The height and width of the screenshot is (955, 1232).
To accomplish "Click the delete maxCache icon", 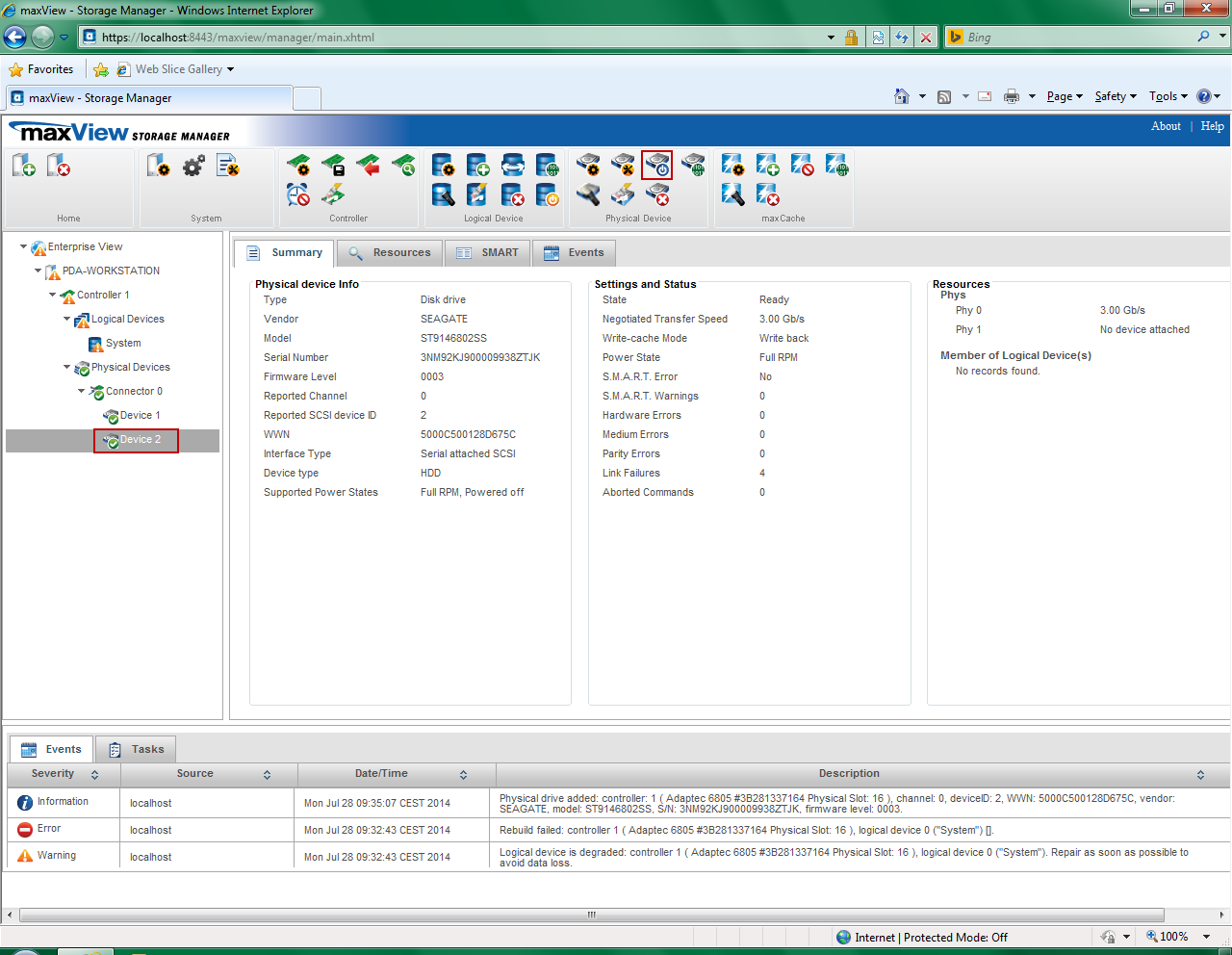I will tap(767, 194).
